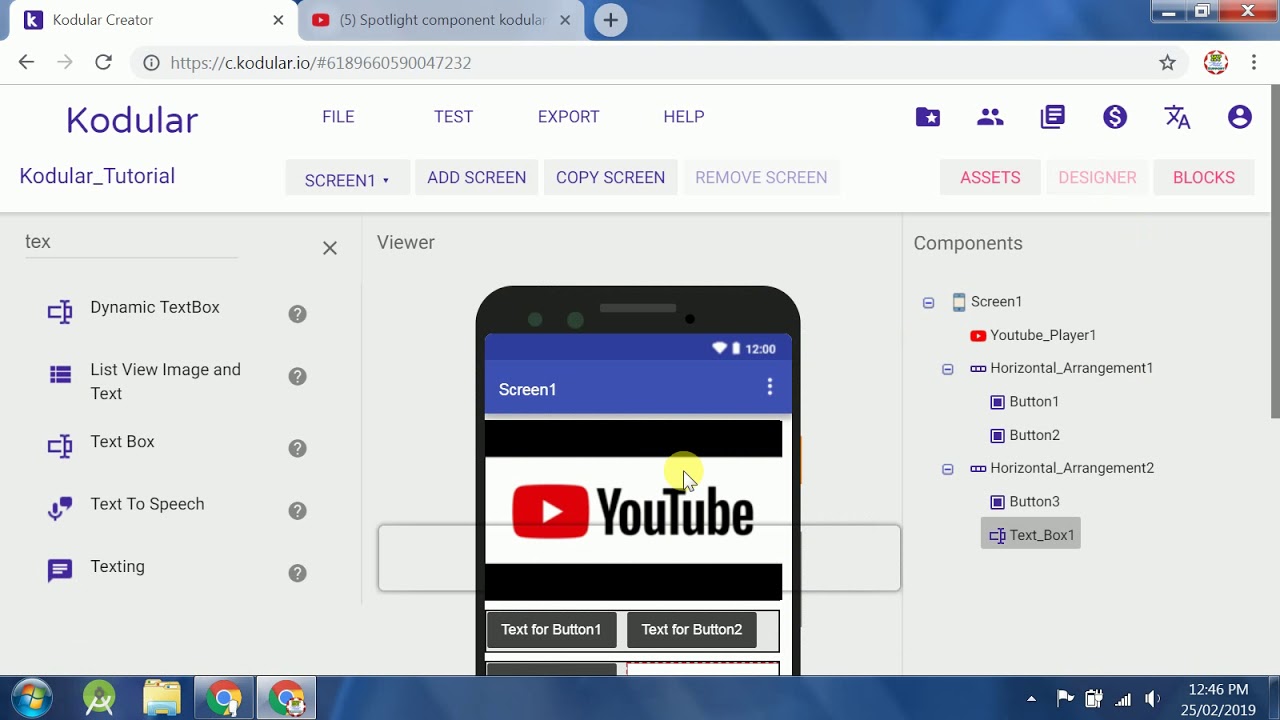Select the List View Image and Text icon
Viewport: 1280px width, 720px height.
(x=60, y=375)
